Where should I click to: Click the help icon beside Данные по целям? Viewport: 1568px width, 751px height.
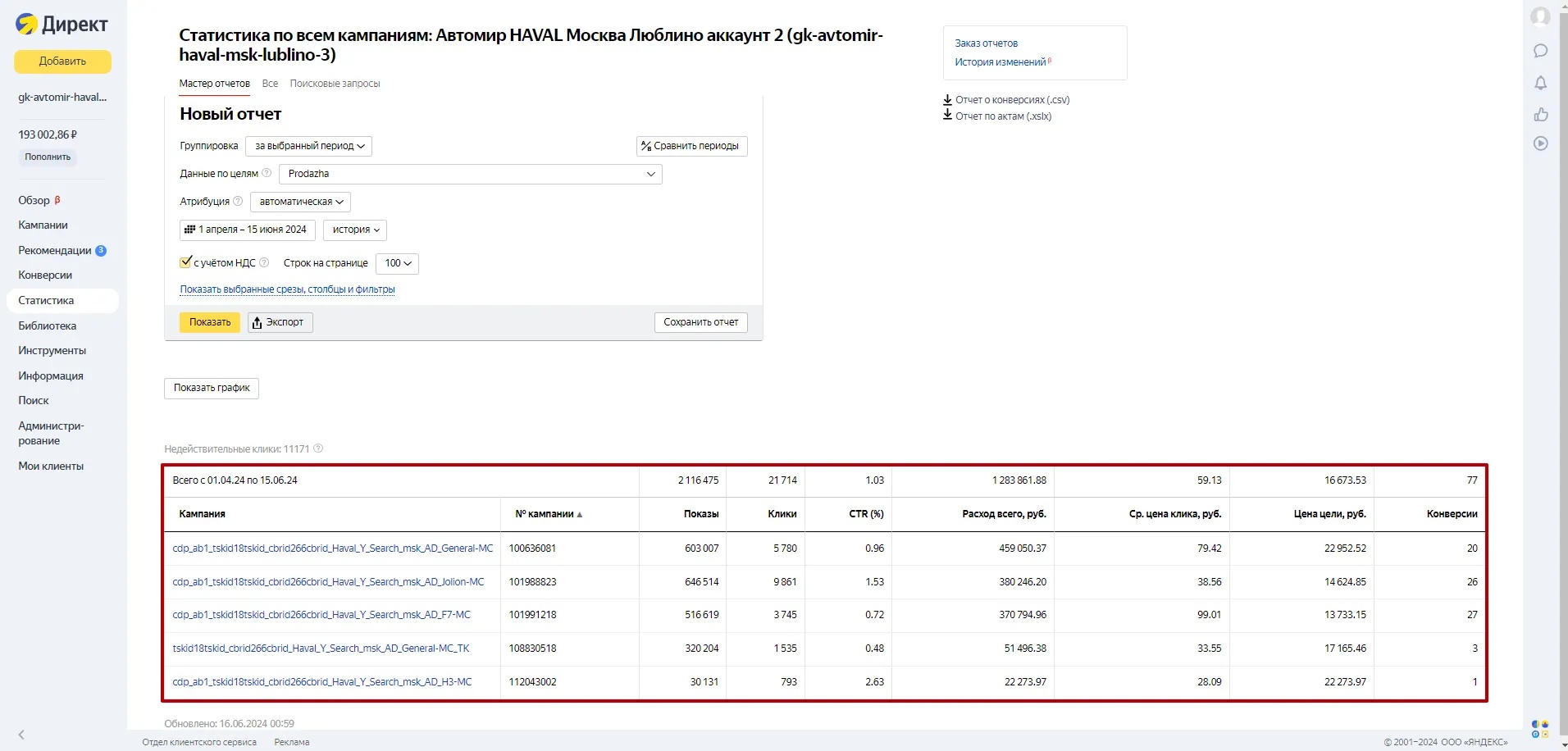coord(267,173)
